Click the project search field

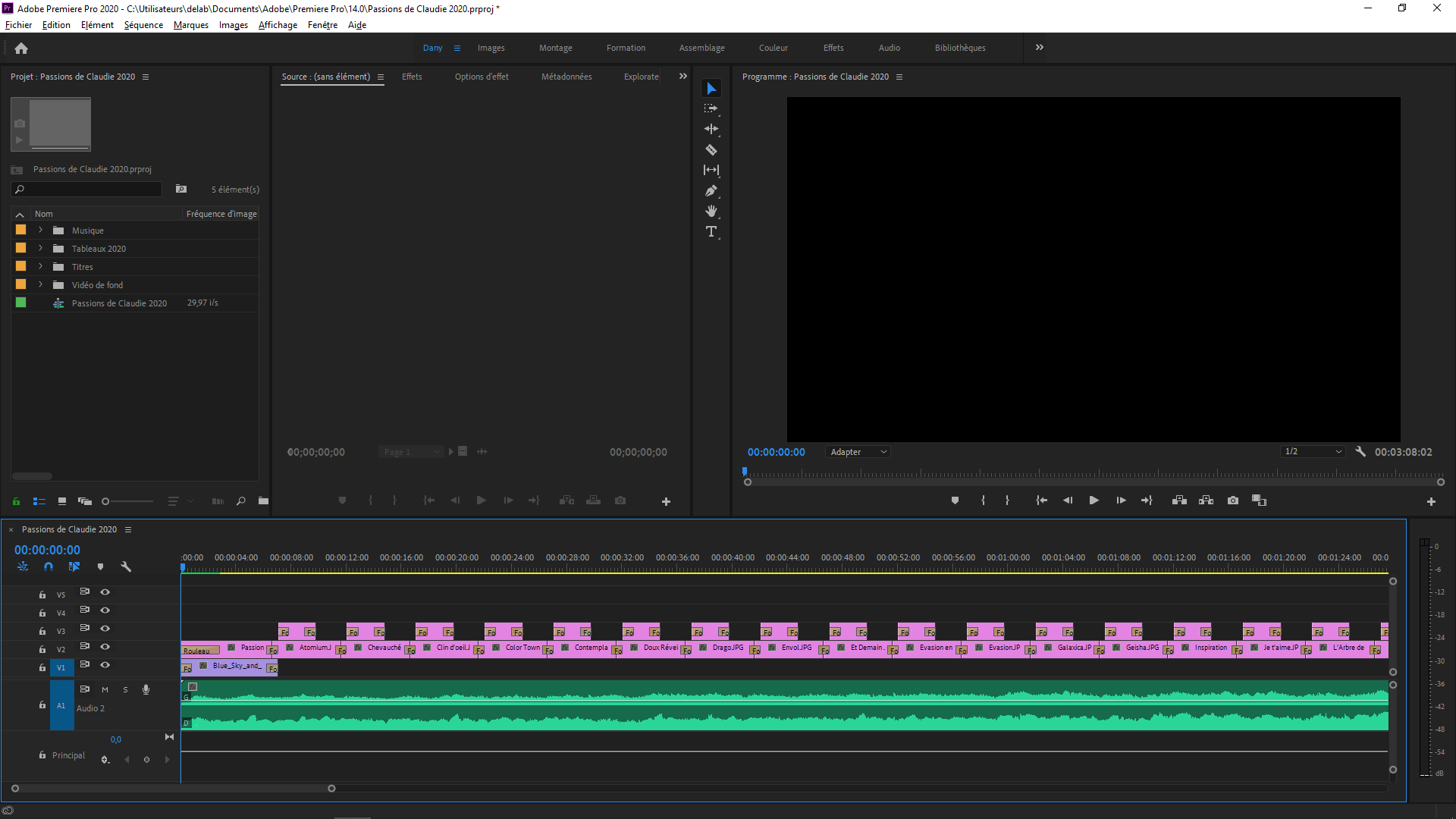pos(87,190)
